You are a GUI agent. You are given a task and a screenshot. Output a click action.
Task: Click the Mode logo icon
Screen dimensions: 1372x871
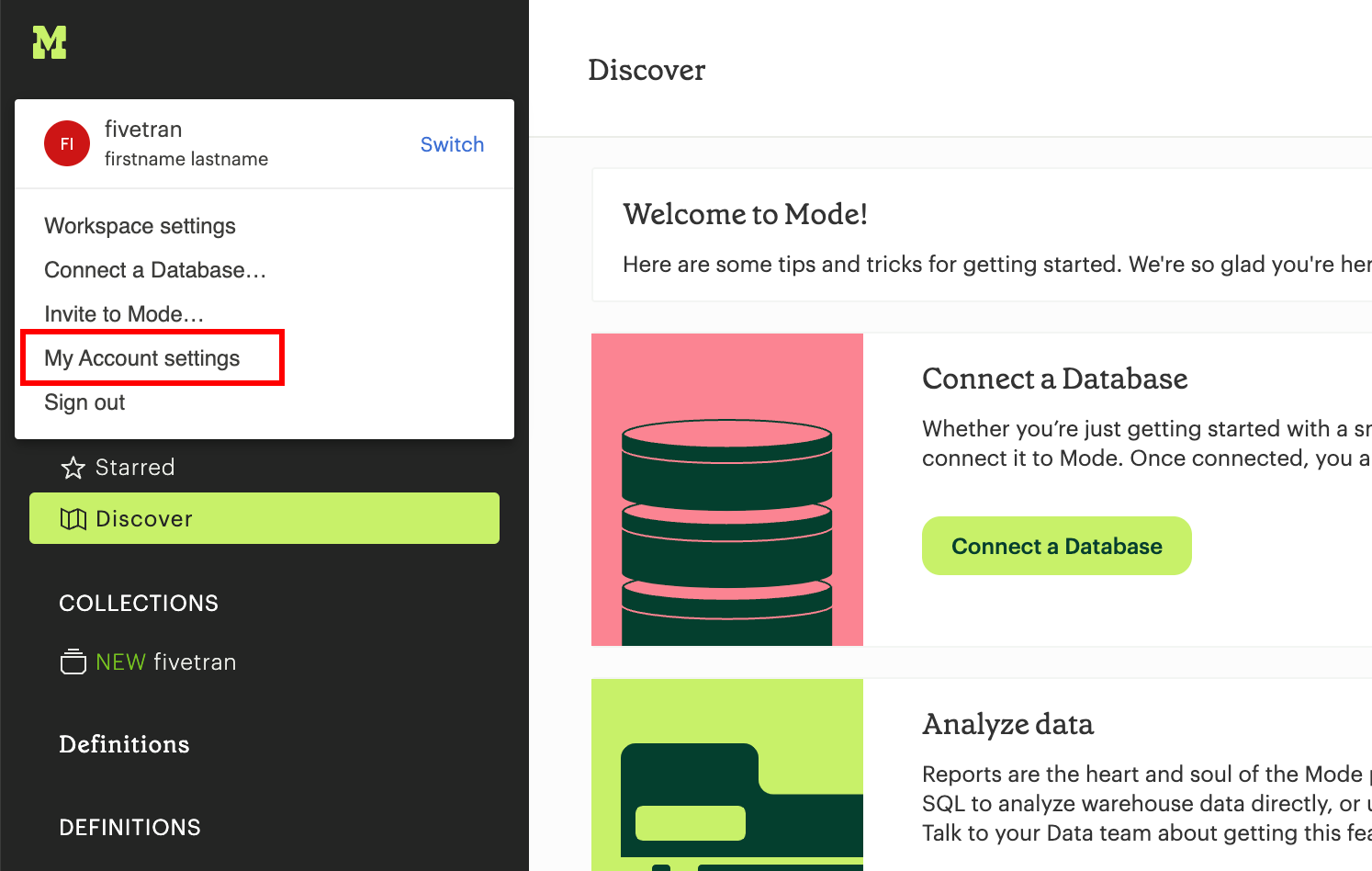point(50,42)
